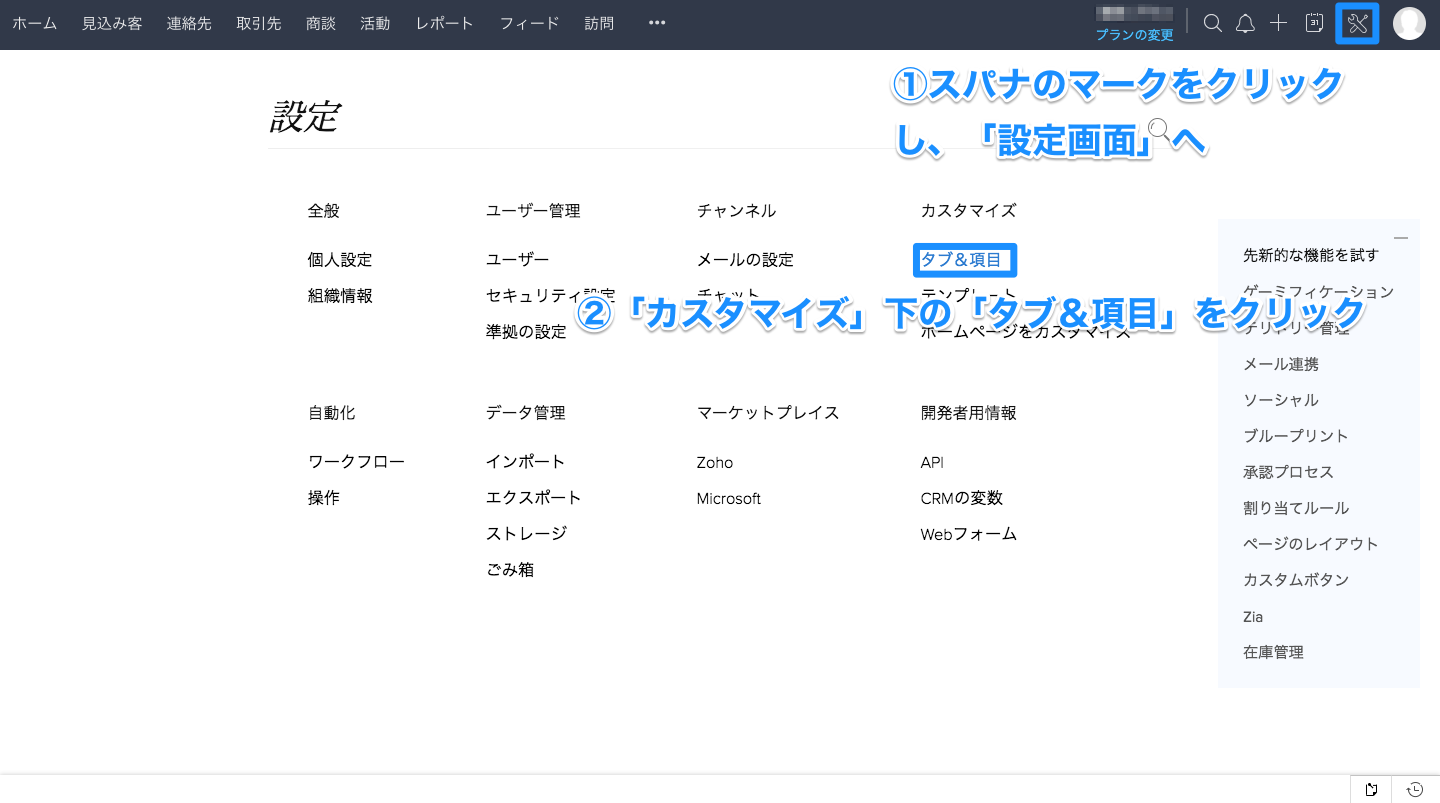Screen dimensions: 1440x803
Task: Open API under 開発者用情報
Action: coord(932,463)
